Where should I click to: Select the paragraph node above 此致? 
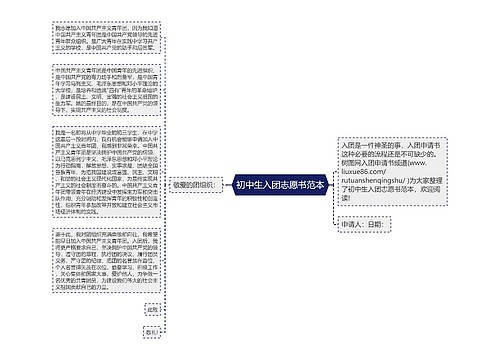pyautogui.click(x=107, y=261)
